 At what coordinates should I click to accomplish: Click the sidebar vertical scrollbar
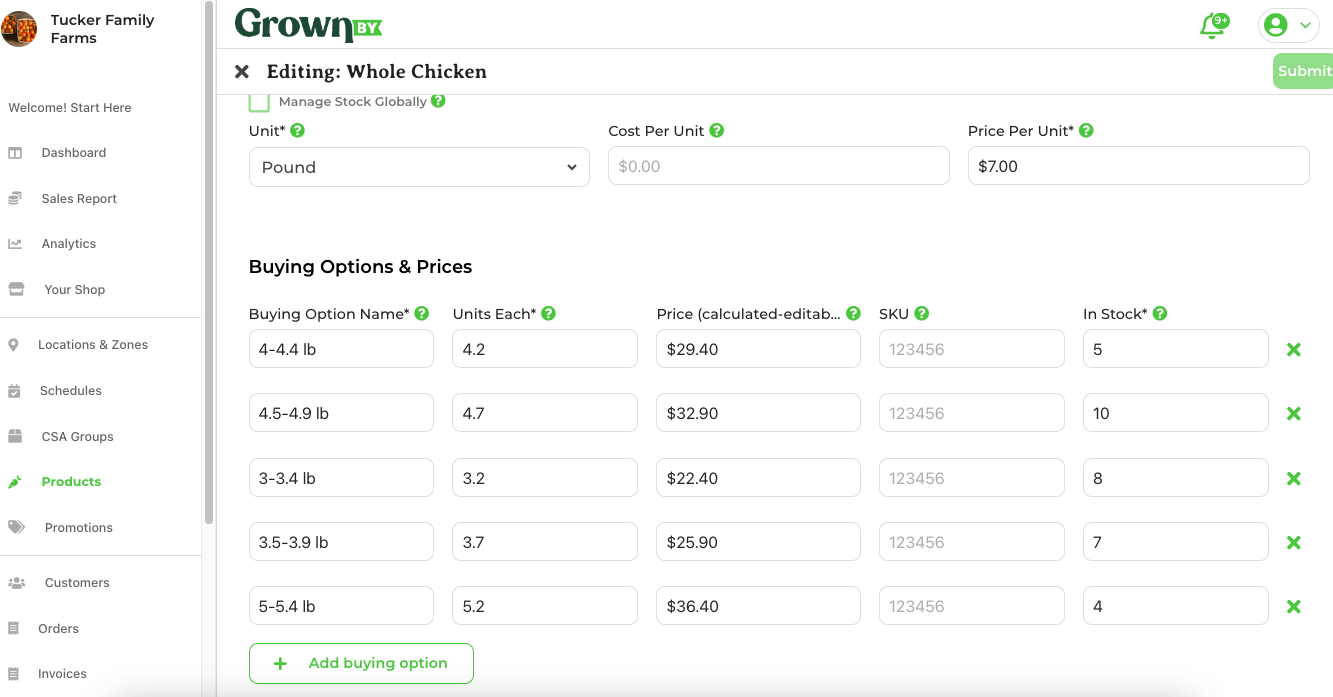coord(209,262)
